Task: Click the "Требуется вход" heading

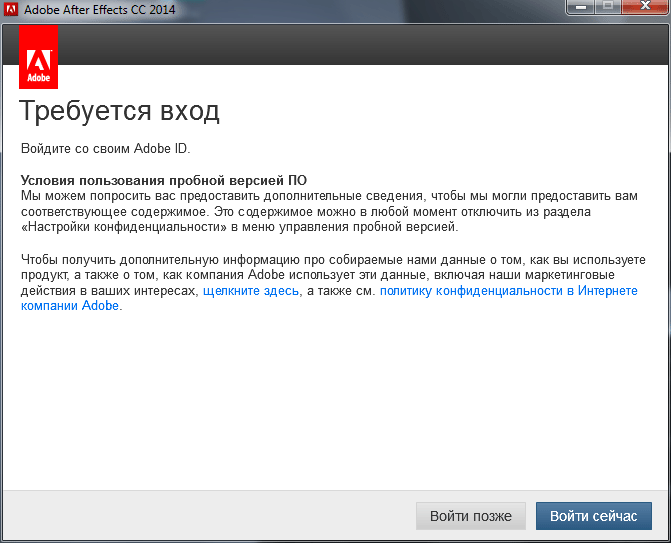Action: click(x=119, y=110)
